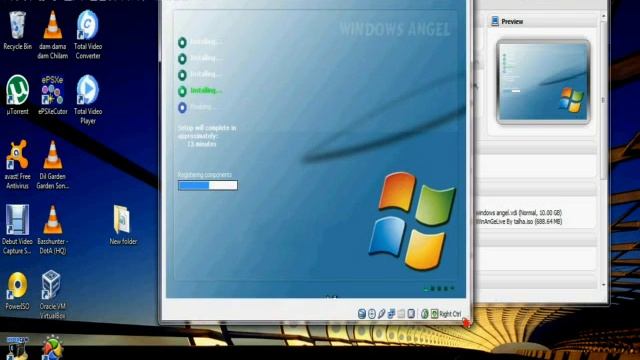Open Debut Video Capture Software shortcut
This screenshot has width=640, height=360.
17,229
